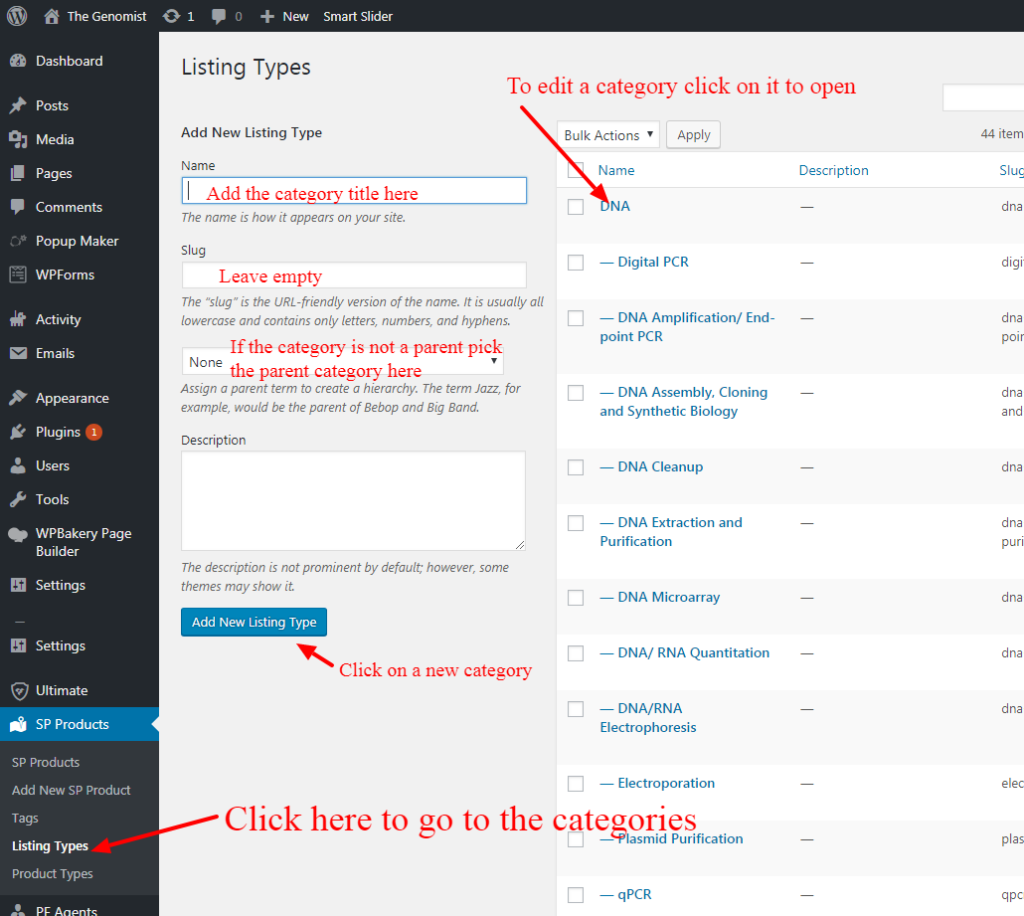Click the Dashboard gauge icon in sidebar
The image size is (1024, 916).
point(18,61)
